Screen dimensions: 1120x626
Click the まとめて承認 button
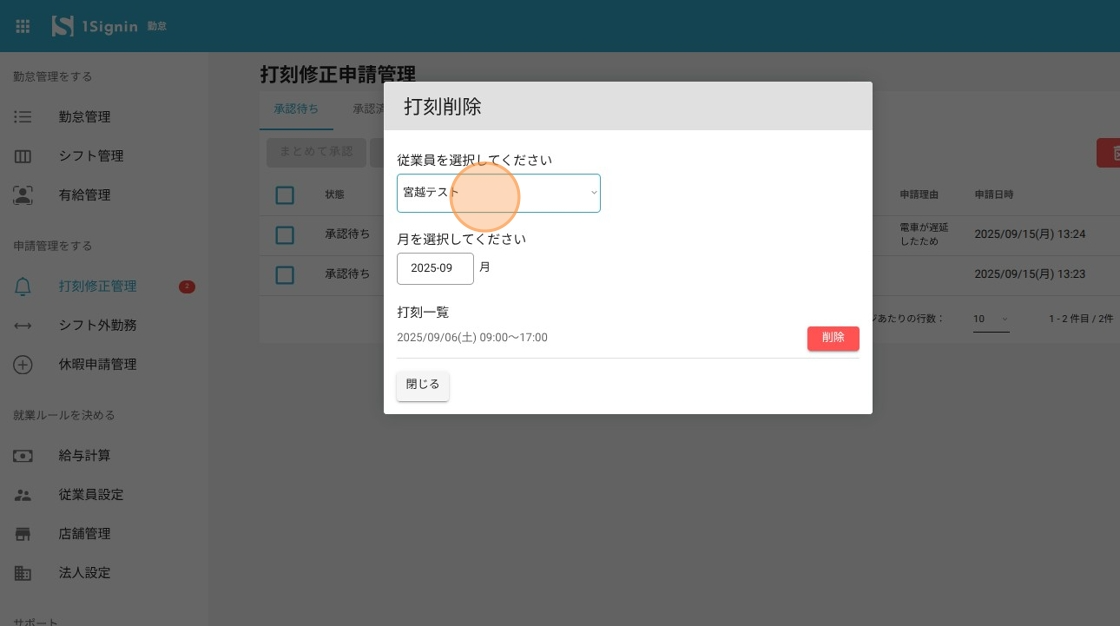pyautogui.click(x=316, y=152)
